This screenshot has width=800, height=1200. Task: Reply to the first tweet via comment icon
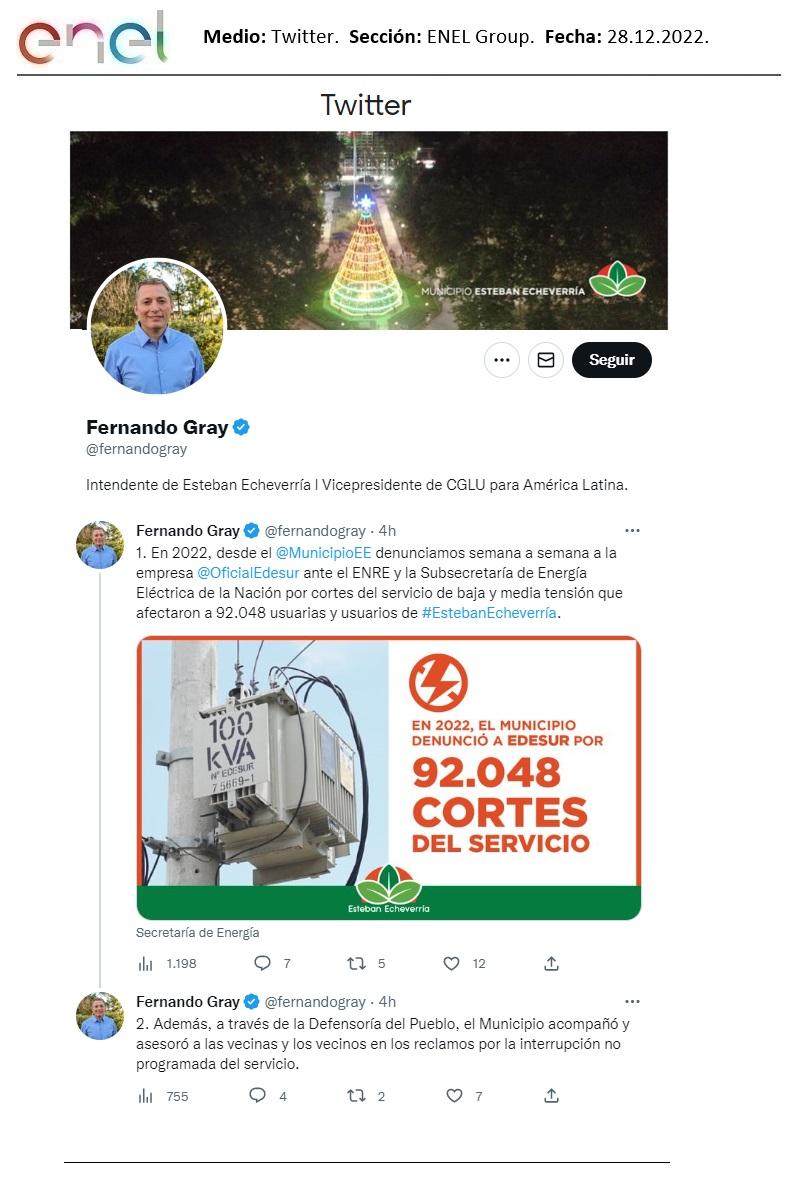tap(263, 963)
